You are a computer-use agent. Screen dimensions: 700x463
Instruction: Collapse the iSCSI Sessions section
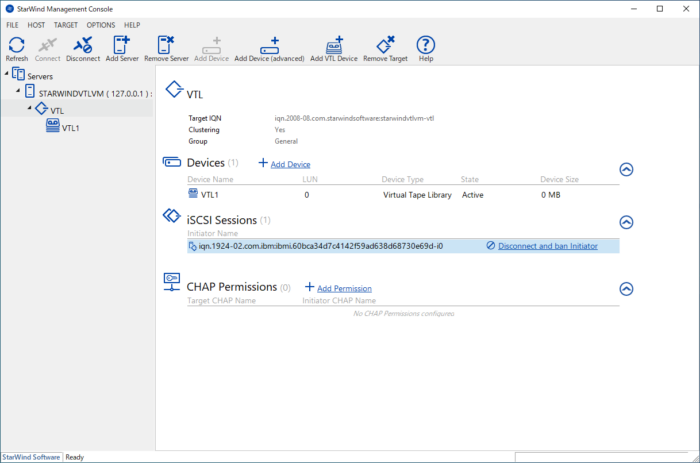(x=626, y=222)
